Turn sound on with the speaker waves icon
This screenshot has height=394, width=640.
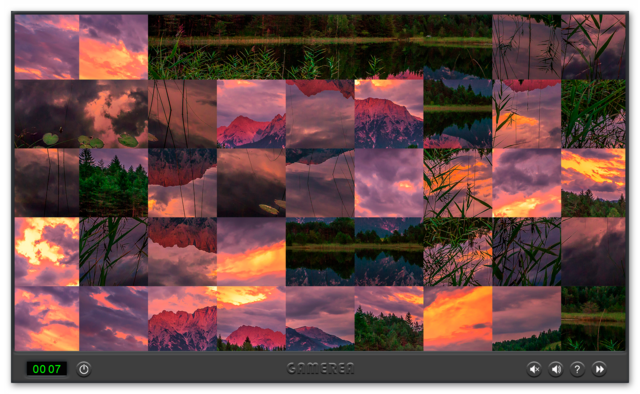click(556, 369)
